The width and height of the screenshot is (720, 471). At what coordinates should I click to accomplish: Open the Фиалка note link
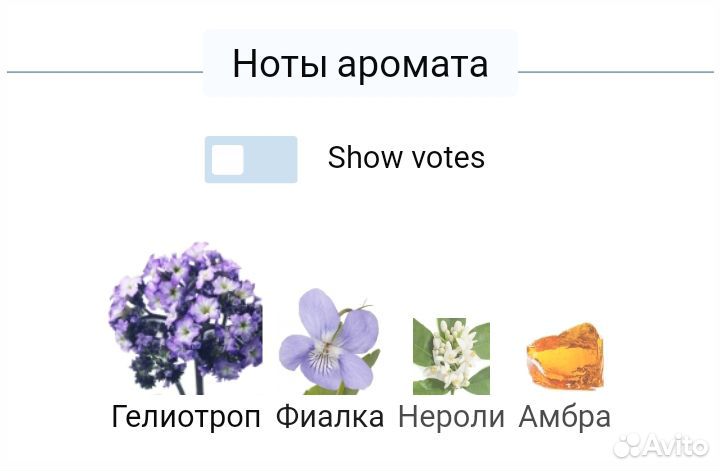329,416
